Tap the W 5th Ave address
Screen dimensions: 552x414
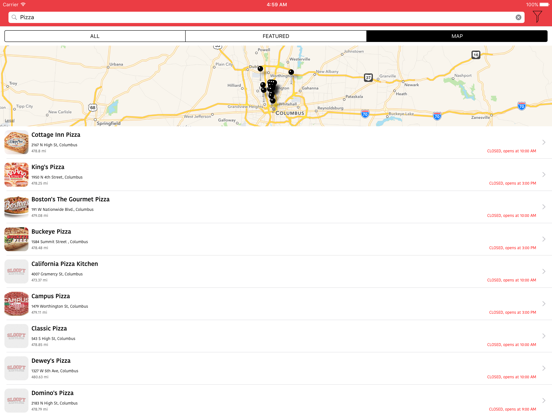tap(55, 371)
